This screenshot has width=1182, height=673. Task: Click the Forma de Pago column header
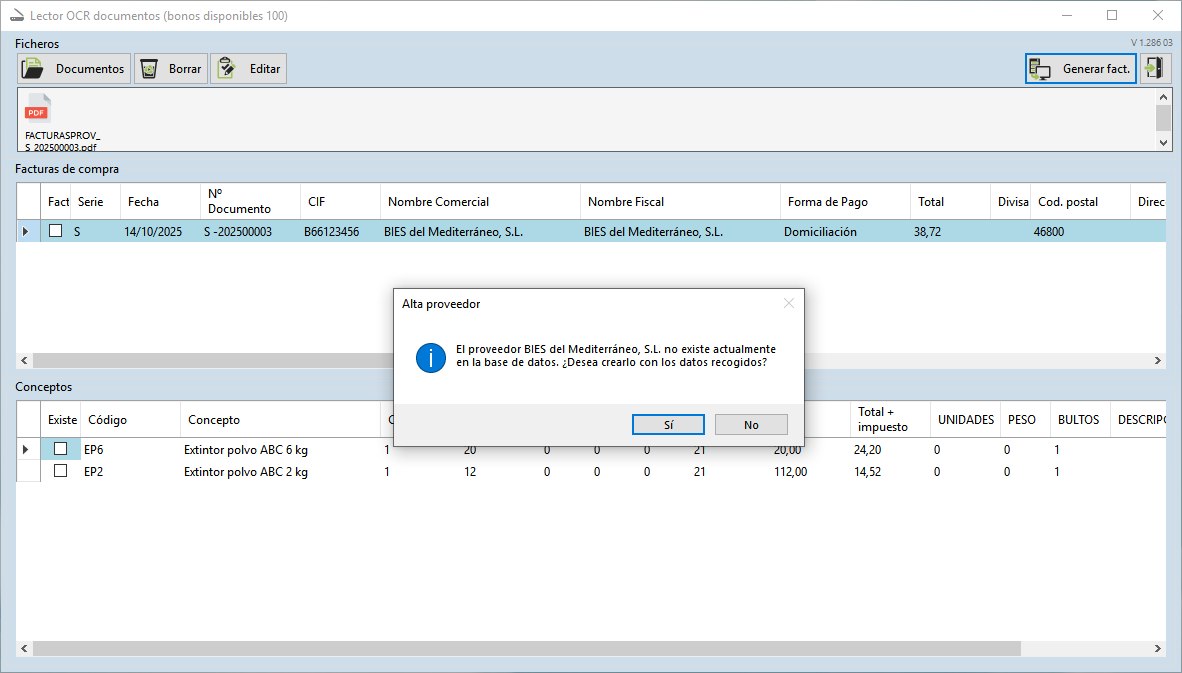coord(845,201)
